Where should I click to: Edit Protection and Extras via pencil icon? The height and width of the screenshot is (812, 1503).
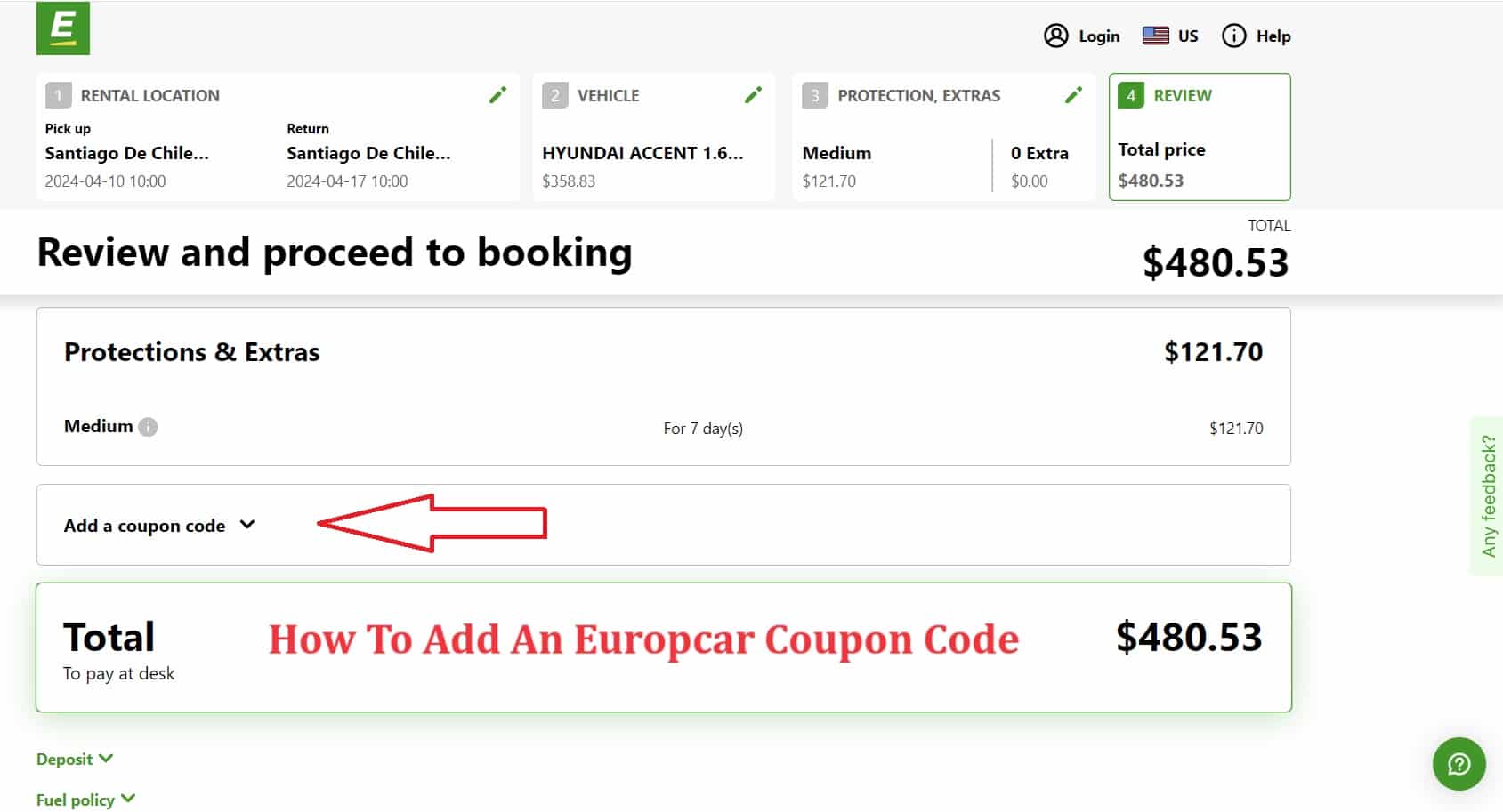[1073, 93]
